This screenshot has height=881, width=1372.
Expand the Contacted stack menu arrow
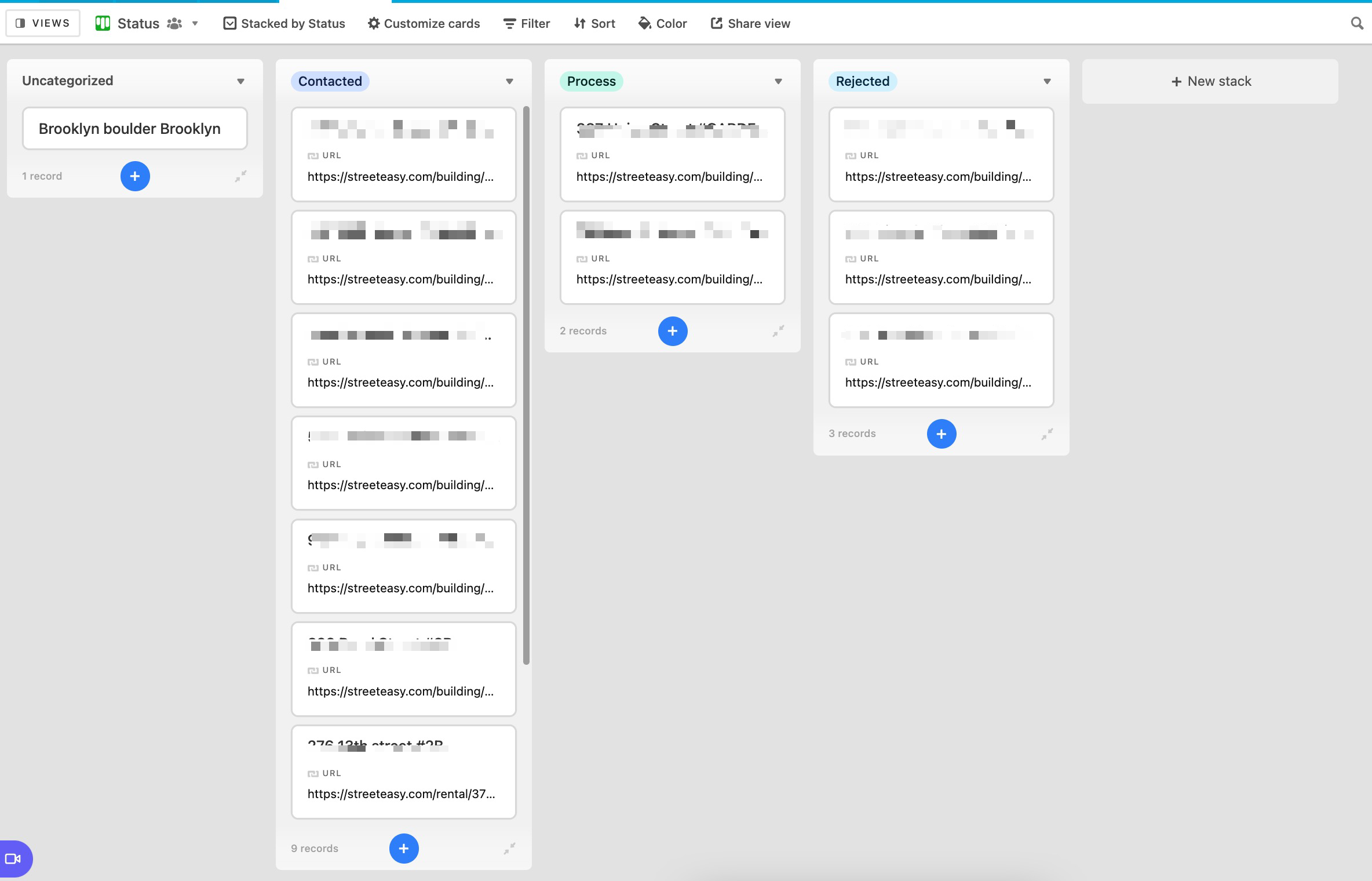point(509,81)
